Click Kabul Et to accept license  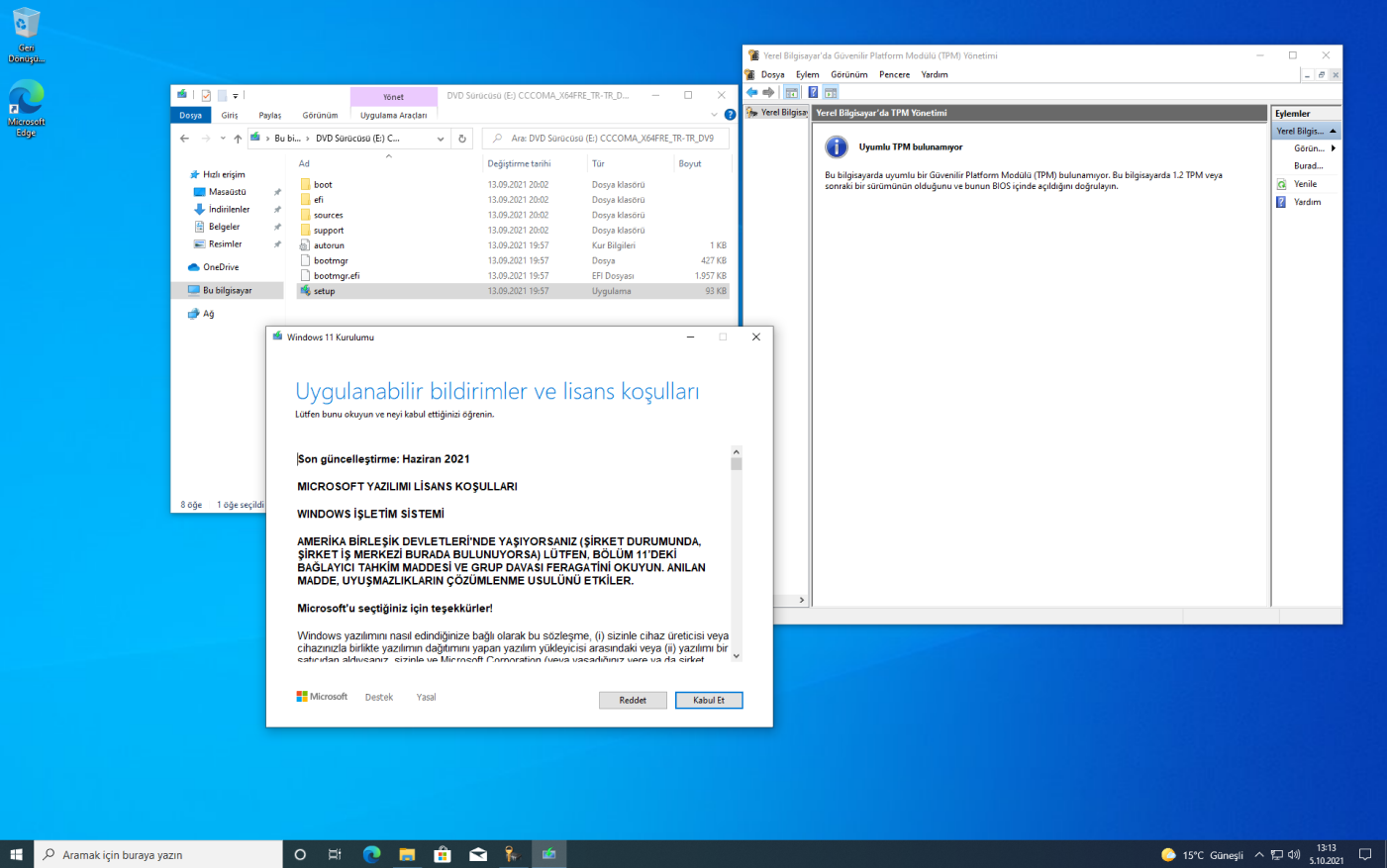709,700
